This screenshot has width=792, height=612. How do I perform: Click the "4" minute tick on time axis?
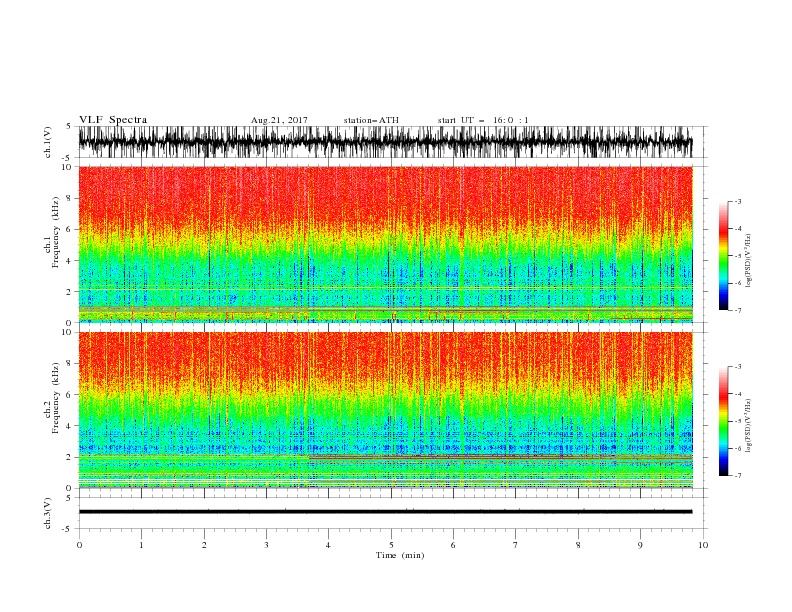328,545
